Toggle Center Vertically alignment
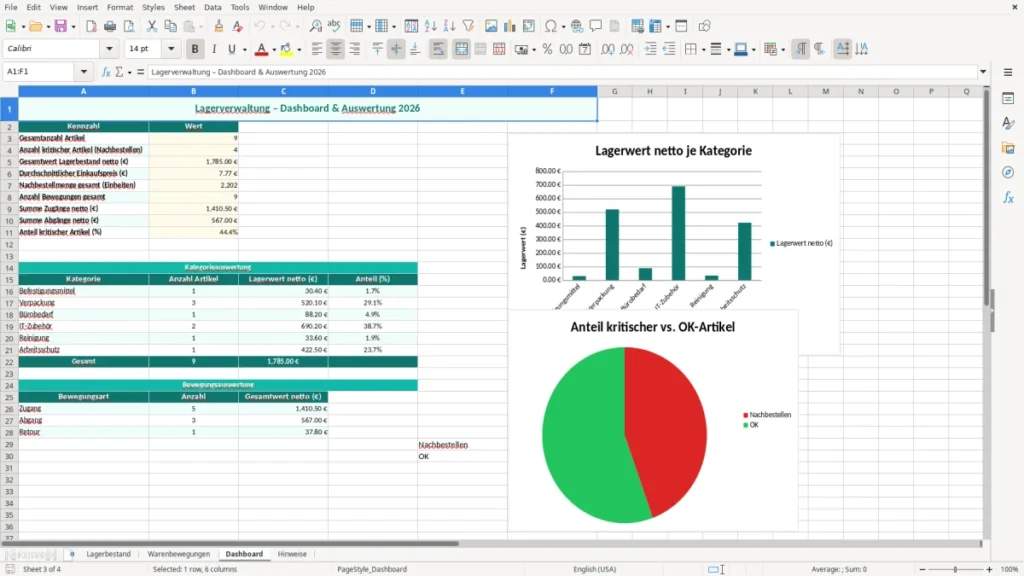 click(x=396, y=49)
